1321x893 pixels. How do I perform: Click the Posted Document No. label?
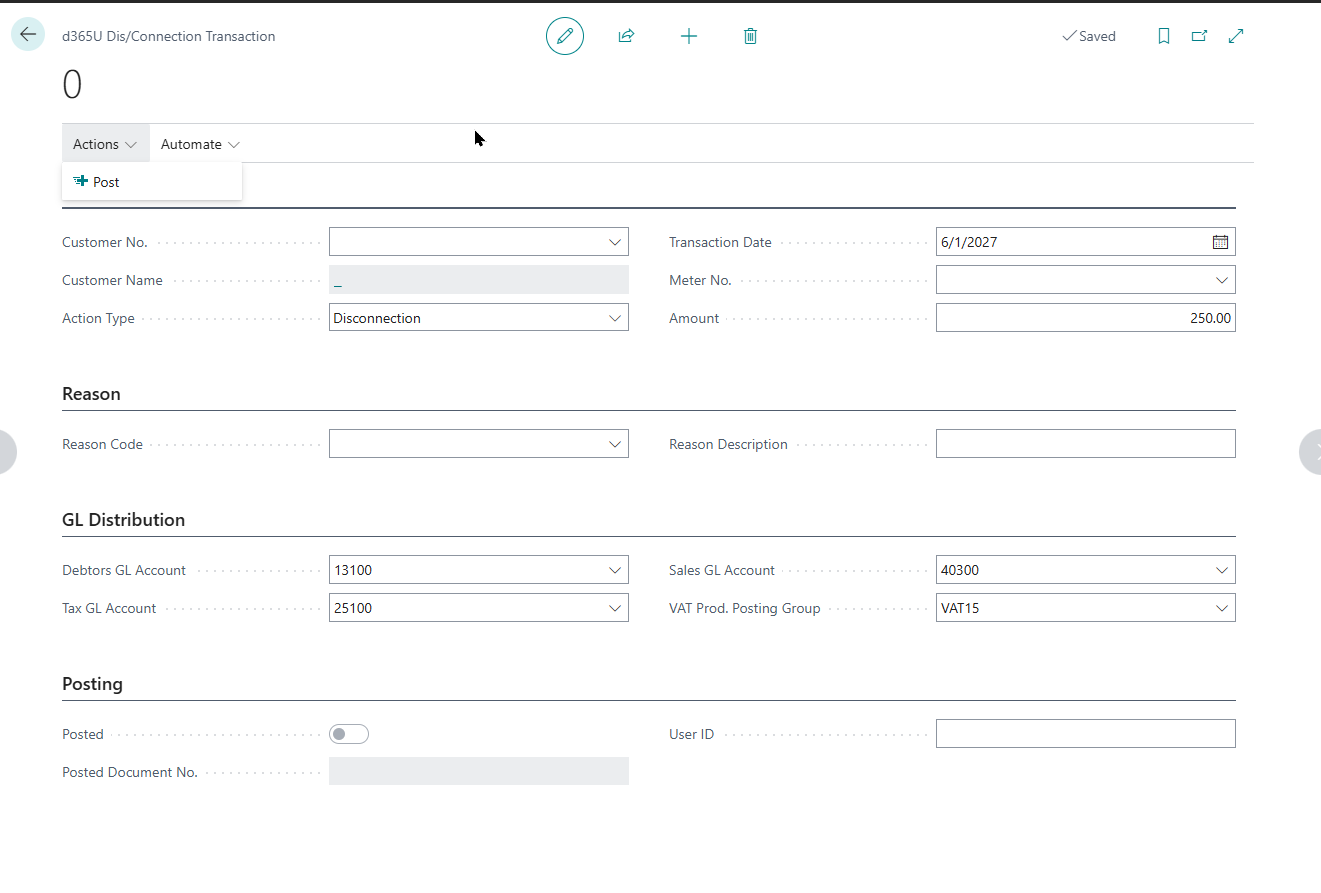coord(130,772)
